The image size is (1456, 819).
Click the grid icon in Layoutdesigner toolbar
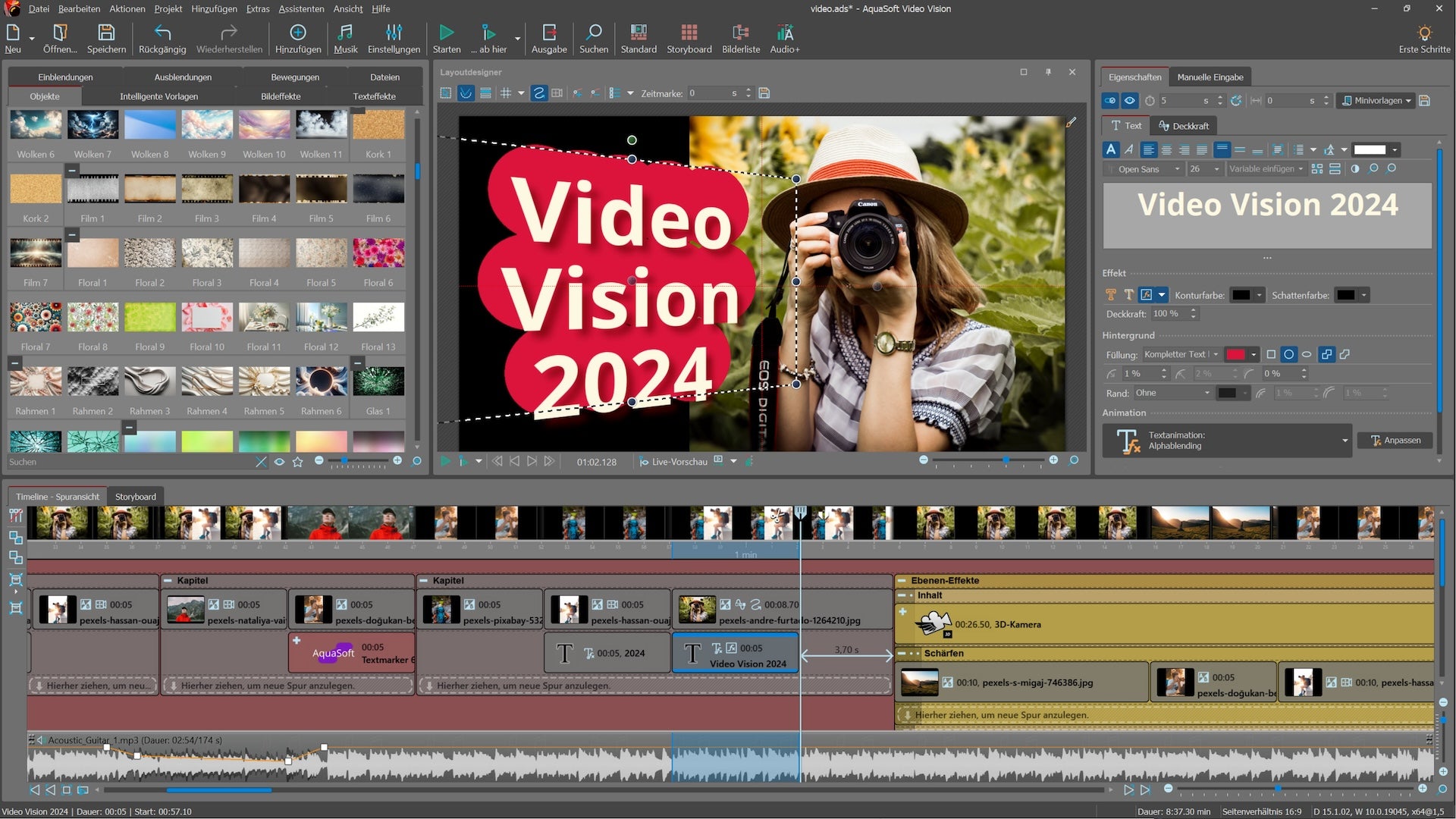point(506,93)
